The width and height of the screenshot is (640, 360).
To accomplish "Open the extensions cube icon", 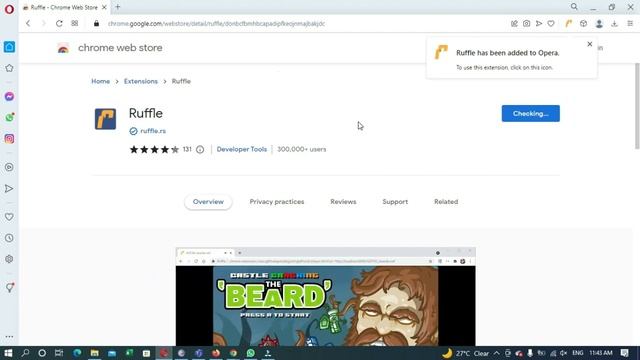I will tap(583, 24).
